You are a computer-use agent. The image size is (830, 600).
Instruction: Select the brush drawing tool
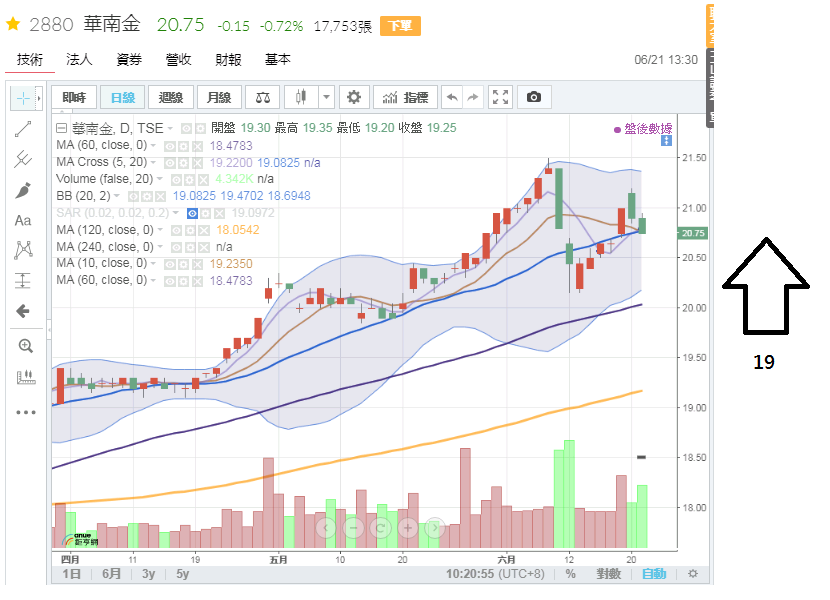[x=23, y=190]
